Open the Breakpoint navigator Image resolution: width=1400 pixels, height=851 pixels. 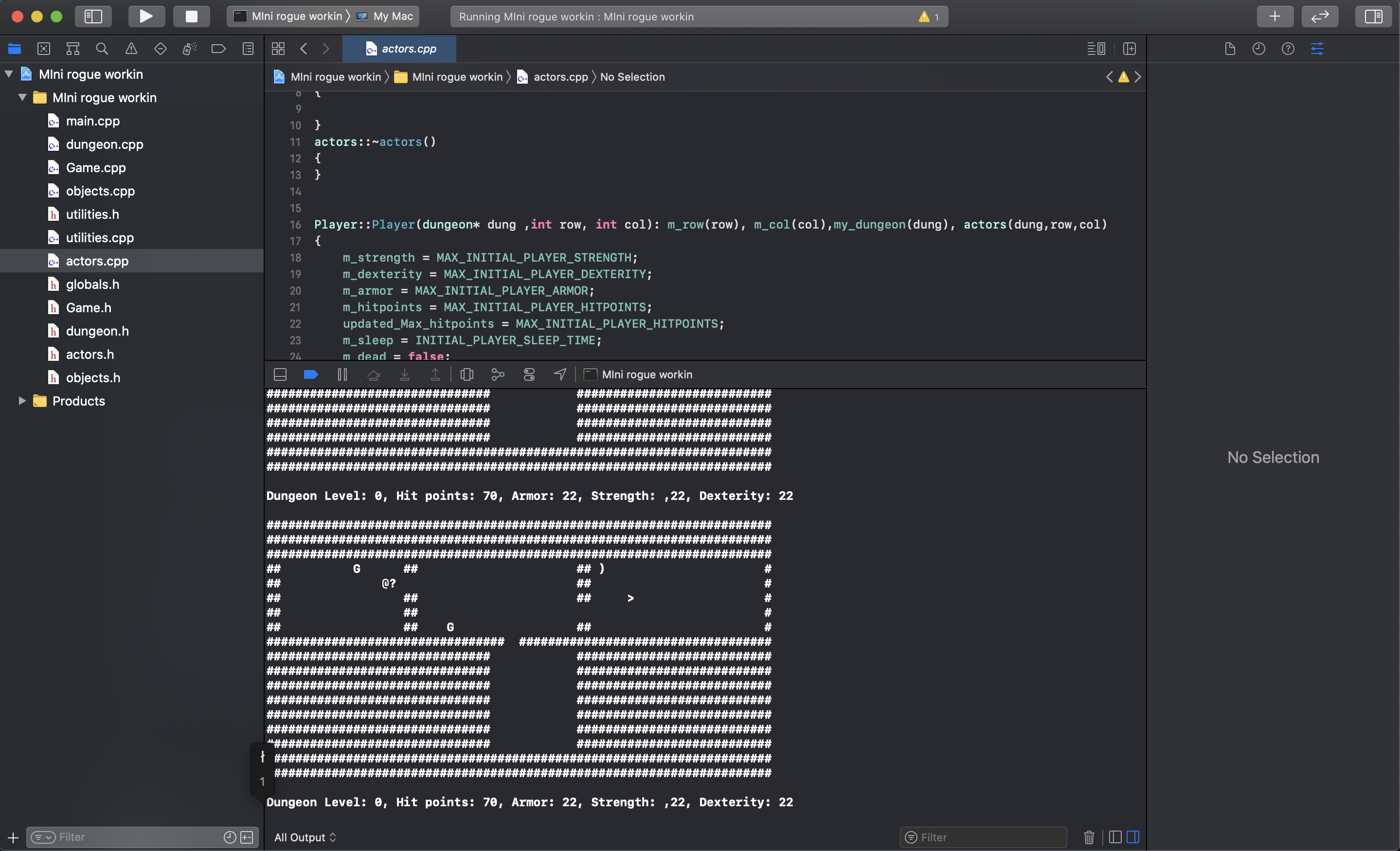219,49
